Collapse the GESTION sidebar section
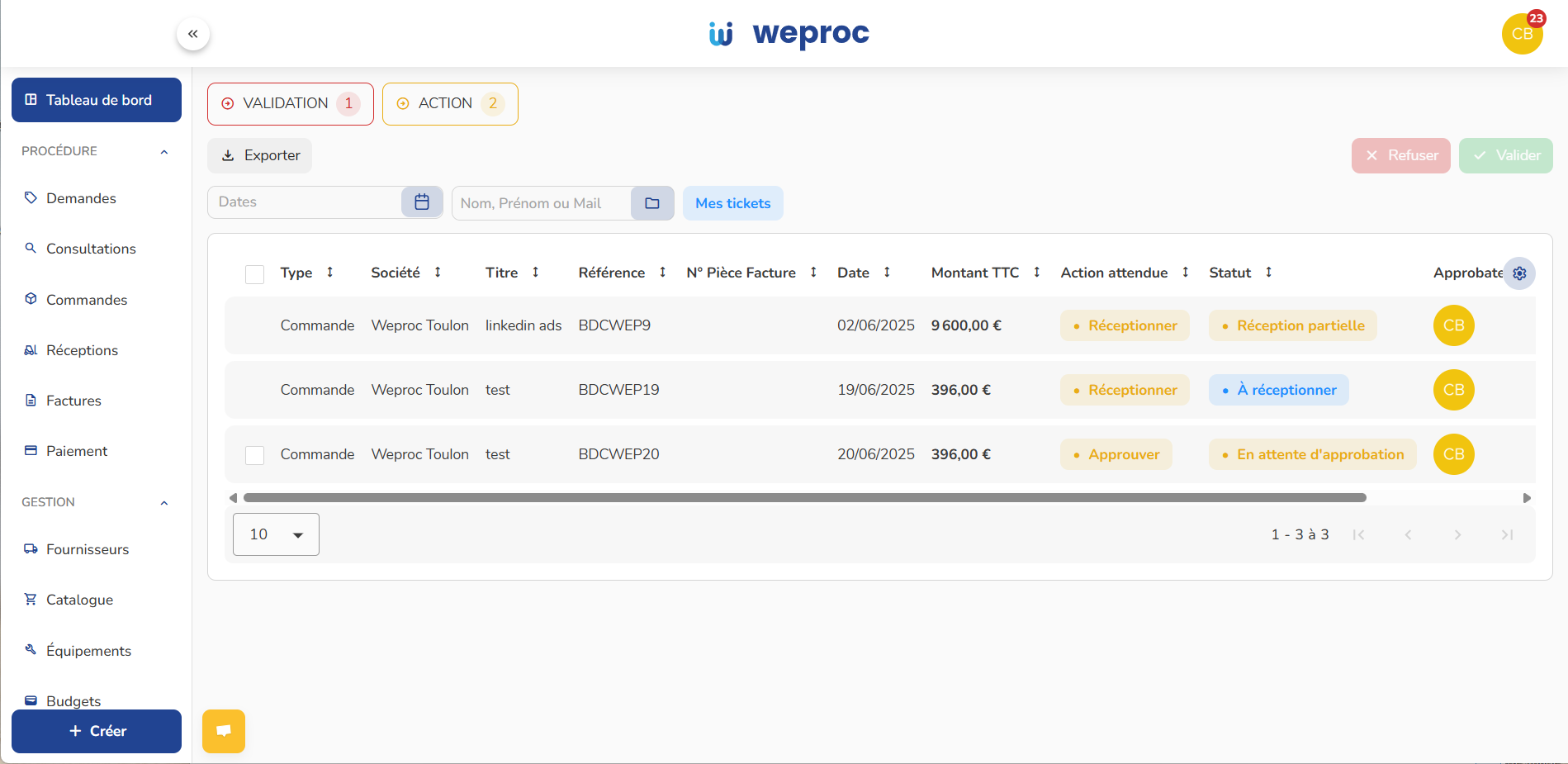The width and height of the screenshot is (1568, 764). tap(164, 503)
